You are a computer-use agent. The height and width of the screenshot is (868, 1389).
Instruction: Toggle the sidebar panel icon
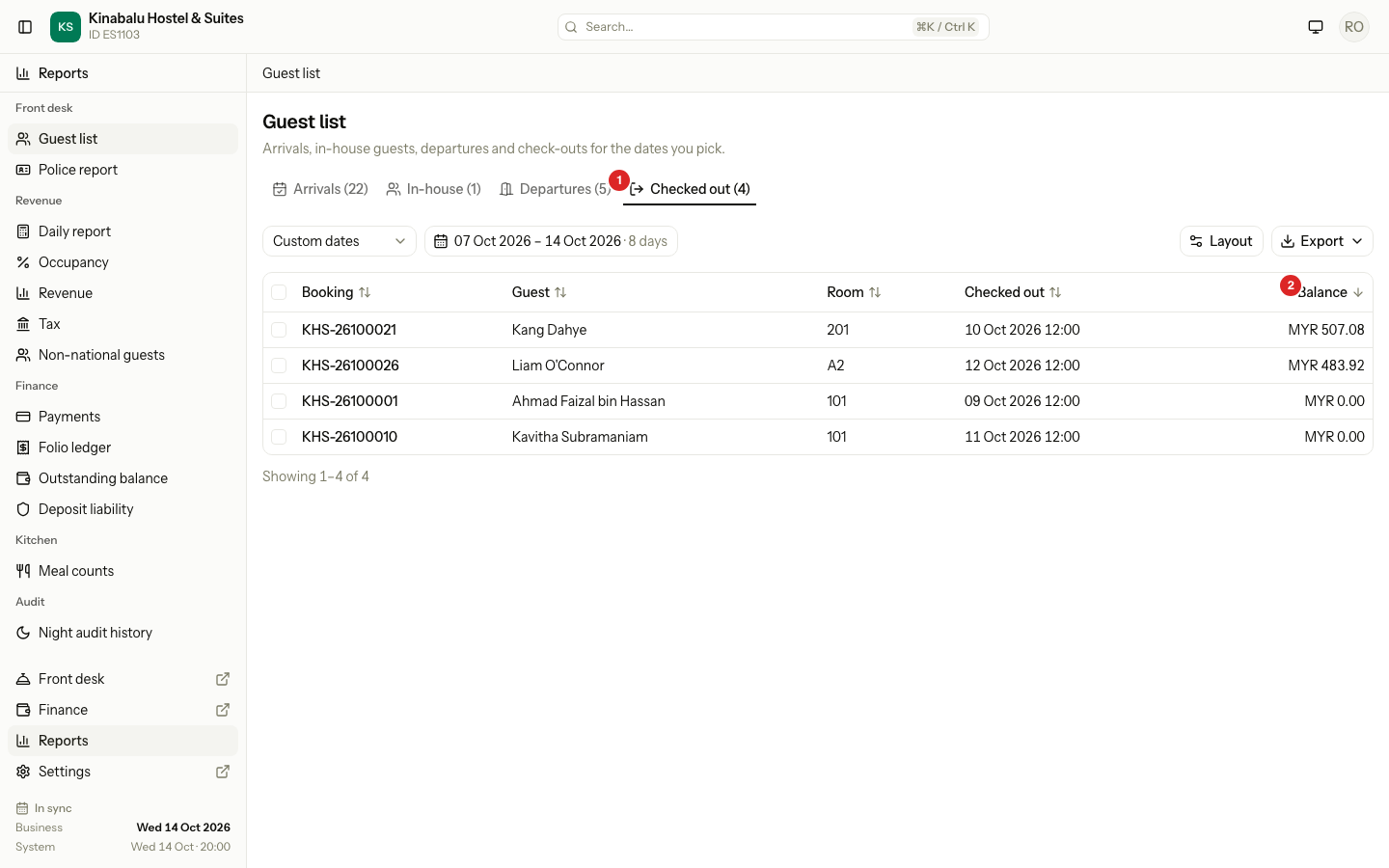point(26,27)
